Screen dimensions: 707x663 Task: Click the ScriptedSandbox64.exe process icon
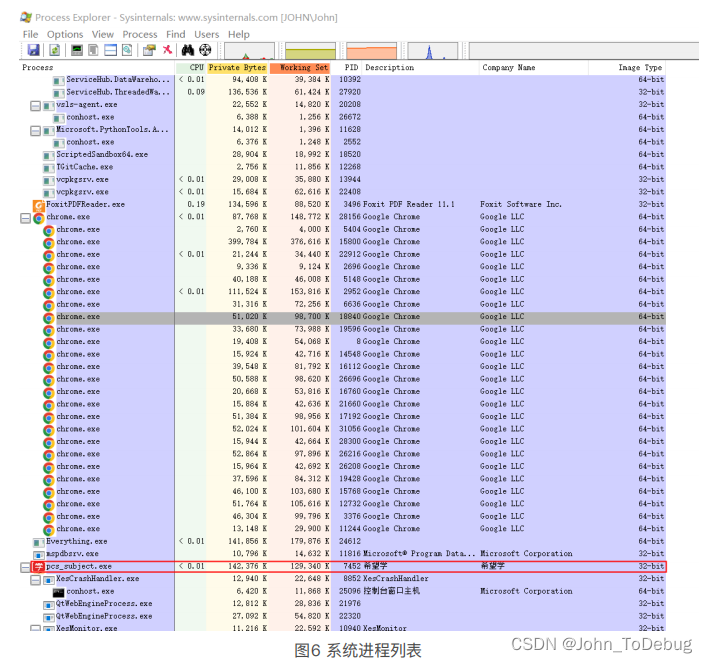[49, 156]
